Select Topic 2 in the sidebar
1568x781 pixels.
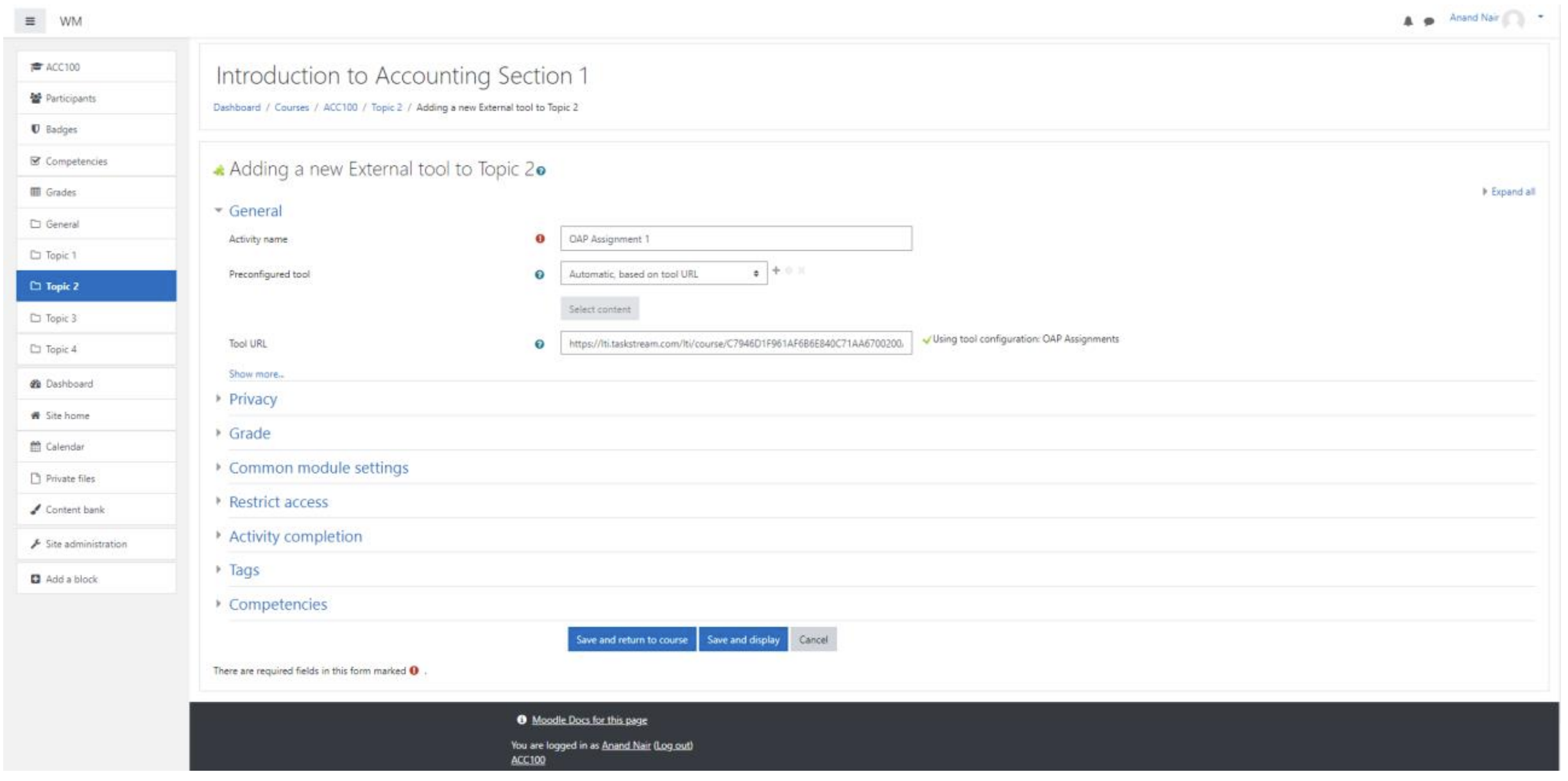click(x=96, y=286)
